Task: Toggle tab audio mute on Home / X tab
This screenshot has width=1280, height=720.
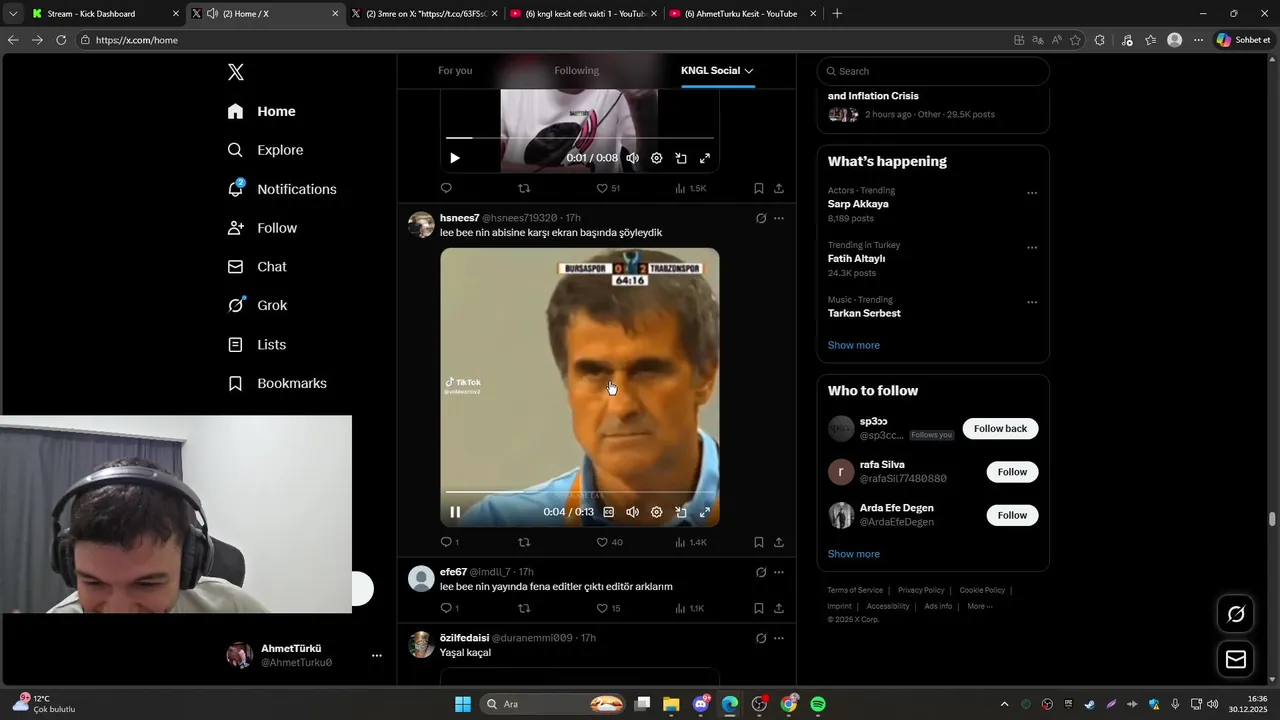Action: (x=212, y=14)
